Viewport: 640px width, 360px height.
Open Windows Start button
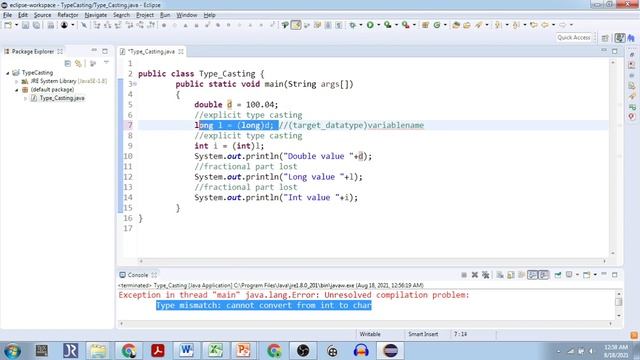[x=12, y=351]
